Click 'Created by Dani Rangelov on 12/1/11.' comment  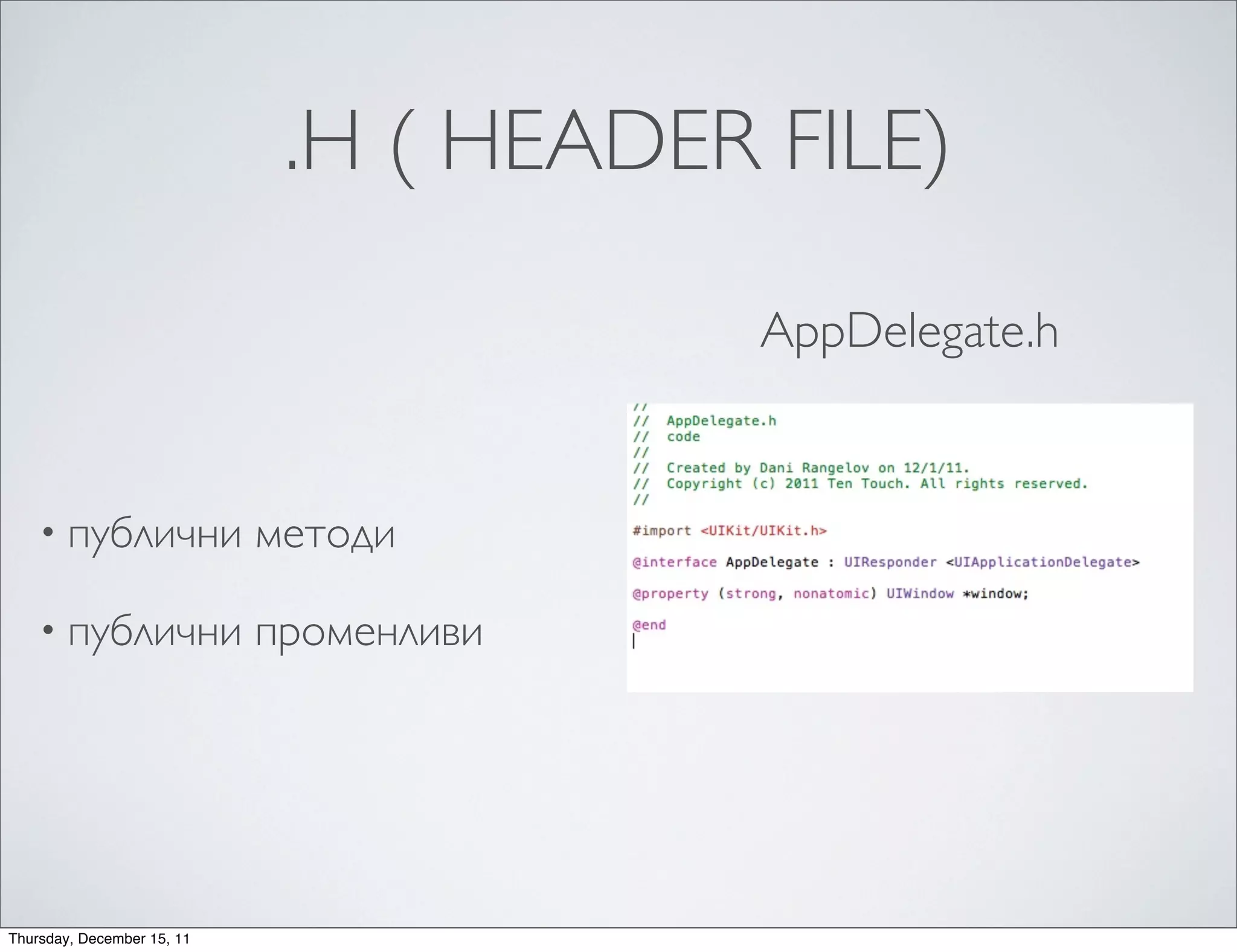point(818,468)
